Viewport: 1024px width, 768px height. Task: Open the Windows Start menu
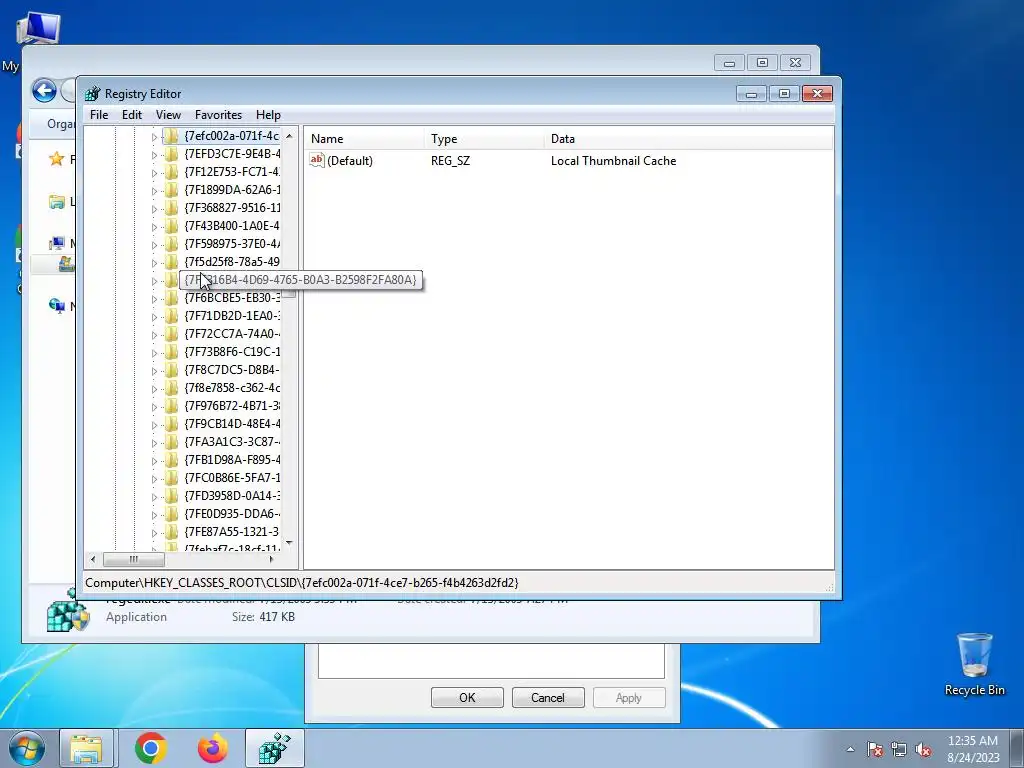point(26,748)
